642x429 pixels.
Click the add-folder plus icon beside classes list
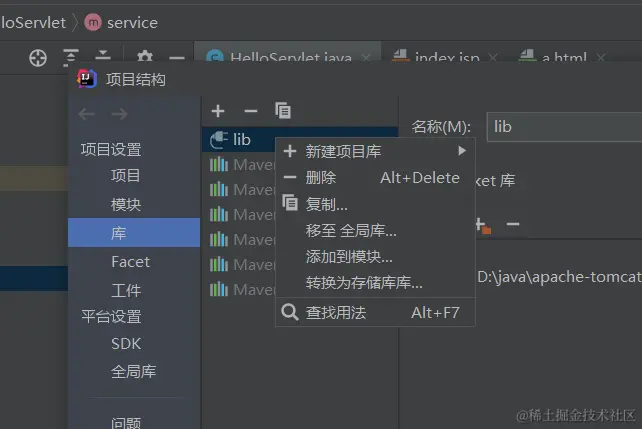point(483,225)
